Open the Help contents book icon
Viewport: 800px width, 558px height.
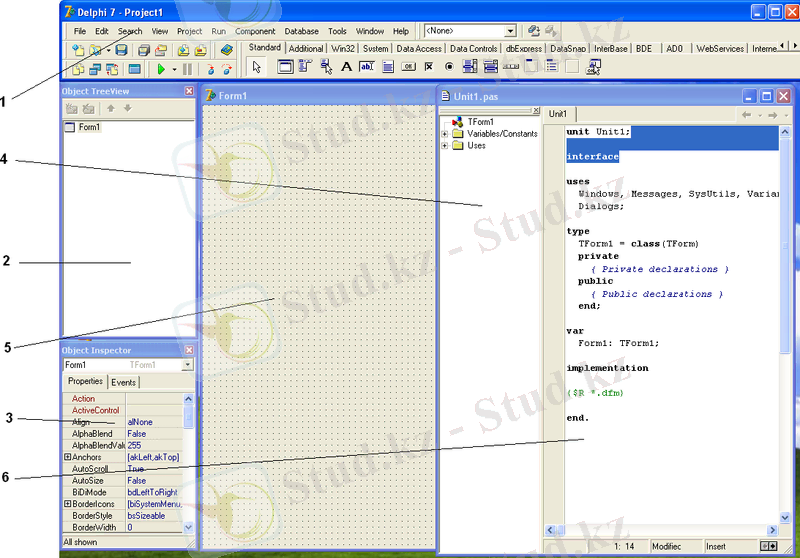click(227, 49)
